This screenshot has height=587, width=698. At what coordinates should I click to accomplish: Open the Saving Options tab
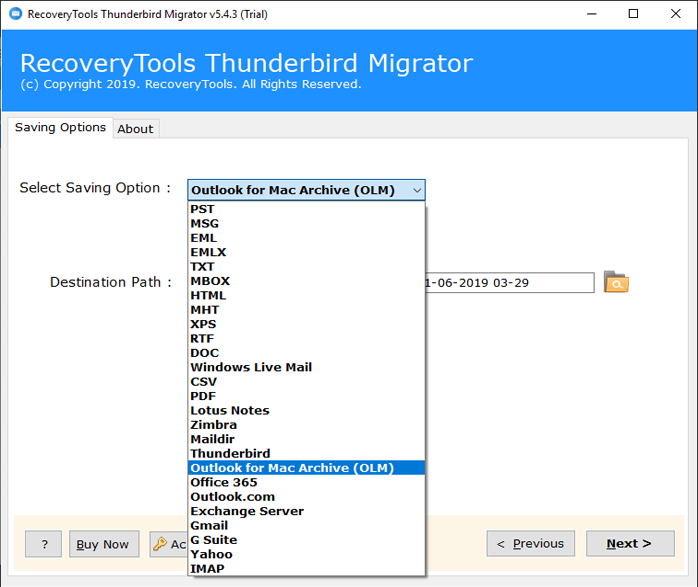point(61,127)
